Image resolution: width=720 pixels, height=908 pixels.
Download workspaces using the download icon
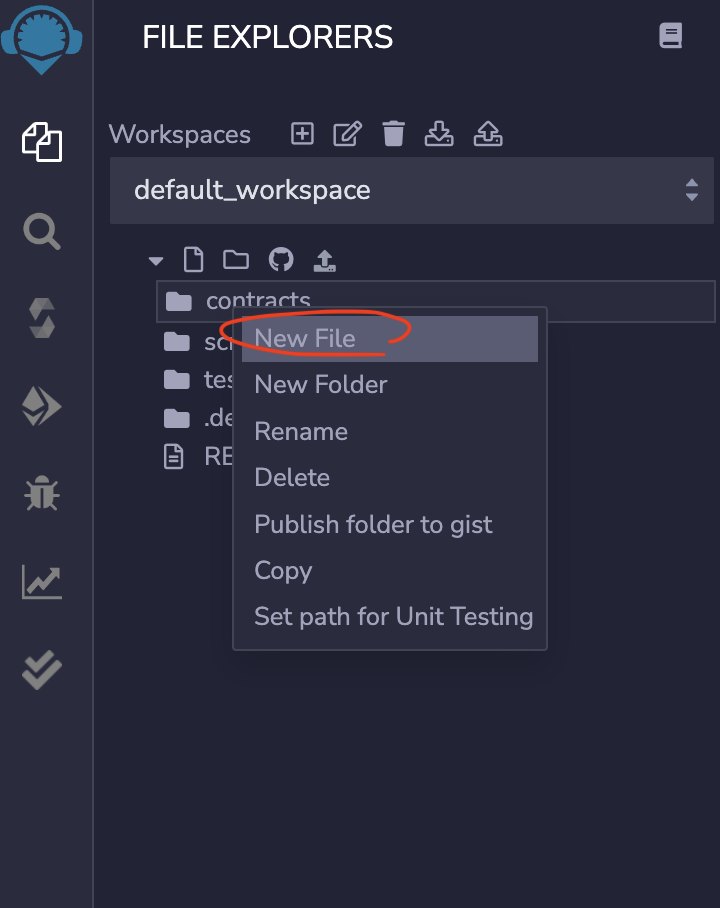[439, 134]
